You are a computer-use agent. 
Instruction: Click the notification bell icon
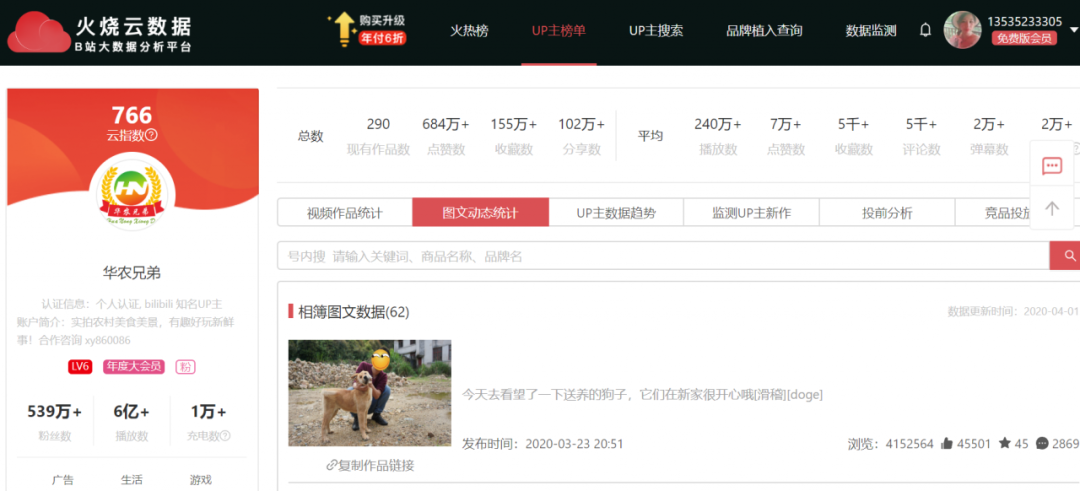tap(925, 30)
